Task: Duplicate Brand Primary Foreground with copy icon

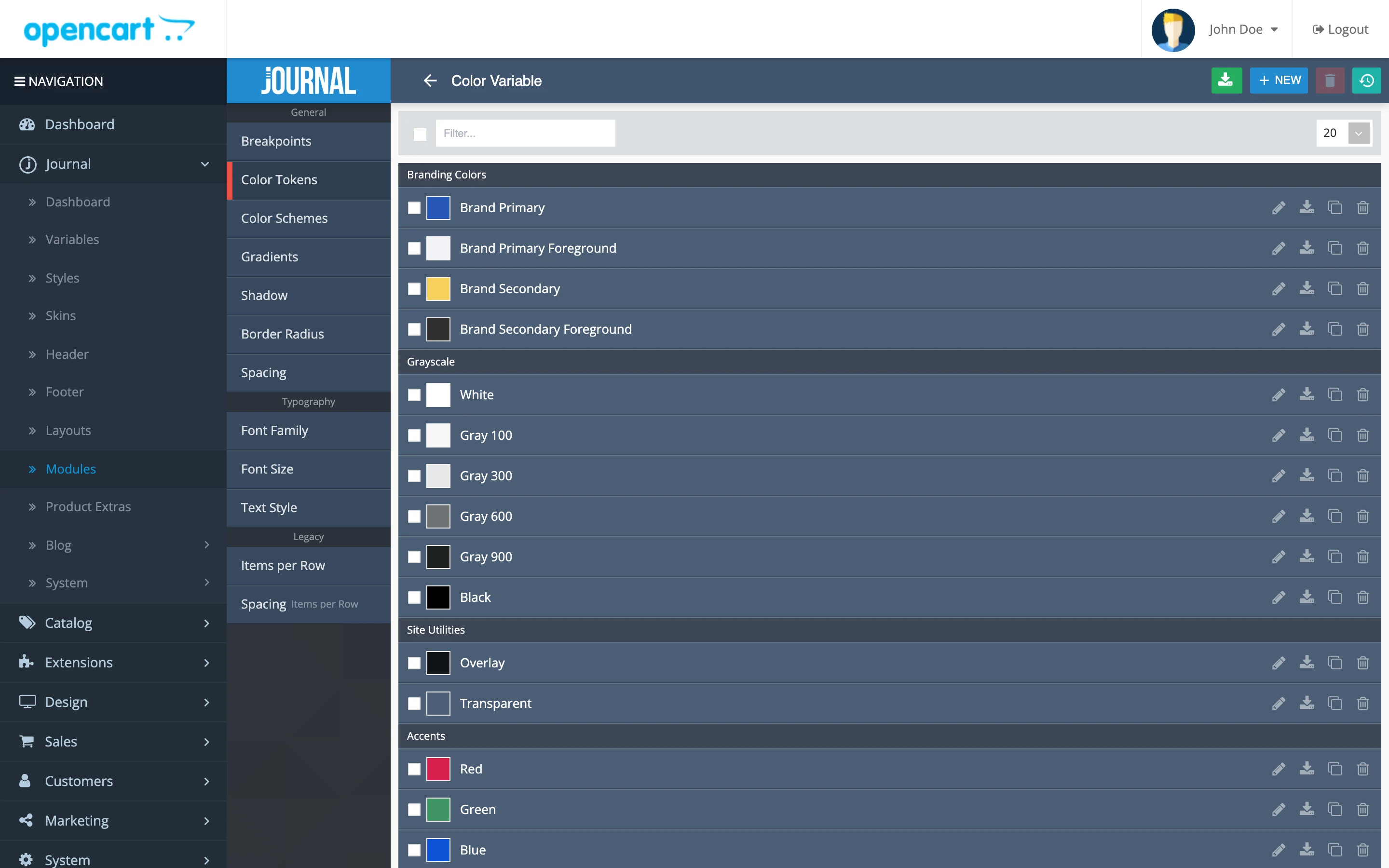Action: click(1335, 248)
